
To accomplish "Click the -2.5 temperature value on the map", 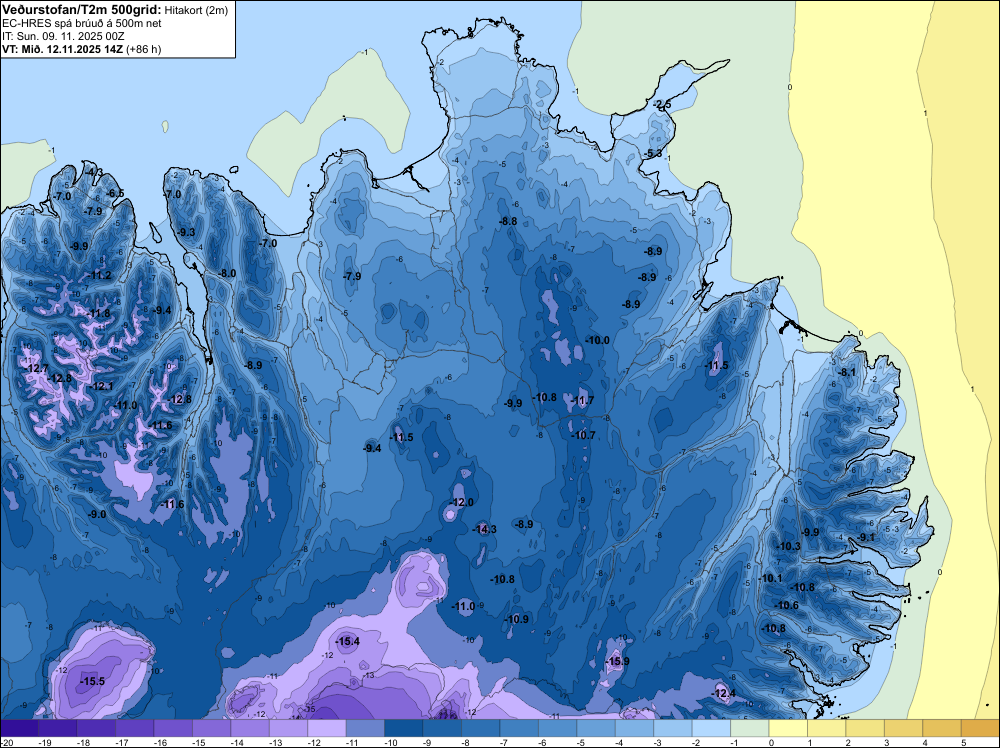I will click(x=662, y=104).
